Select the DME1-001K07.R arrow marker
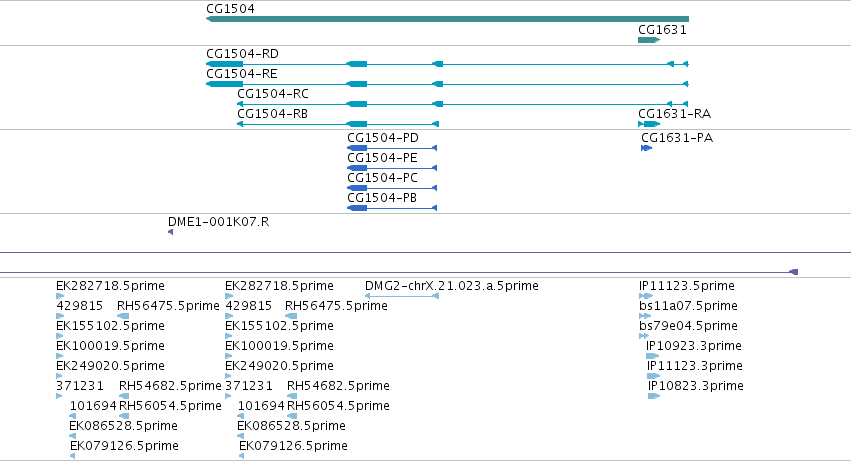Screen dimensions: 851x461 170,232
